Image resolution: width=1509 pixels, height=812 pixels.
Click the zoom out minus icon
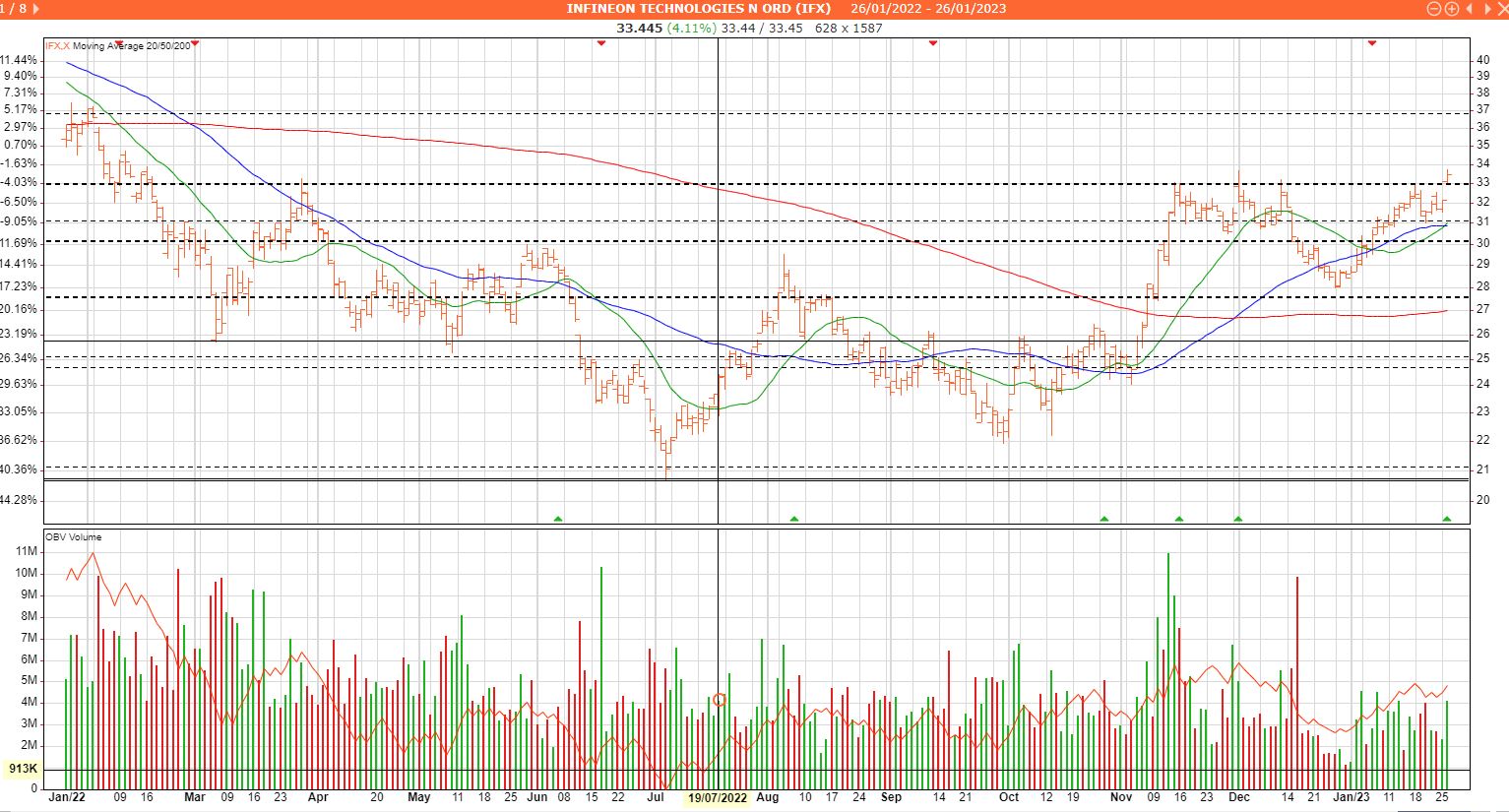[1434, 9]
